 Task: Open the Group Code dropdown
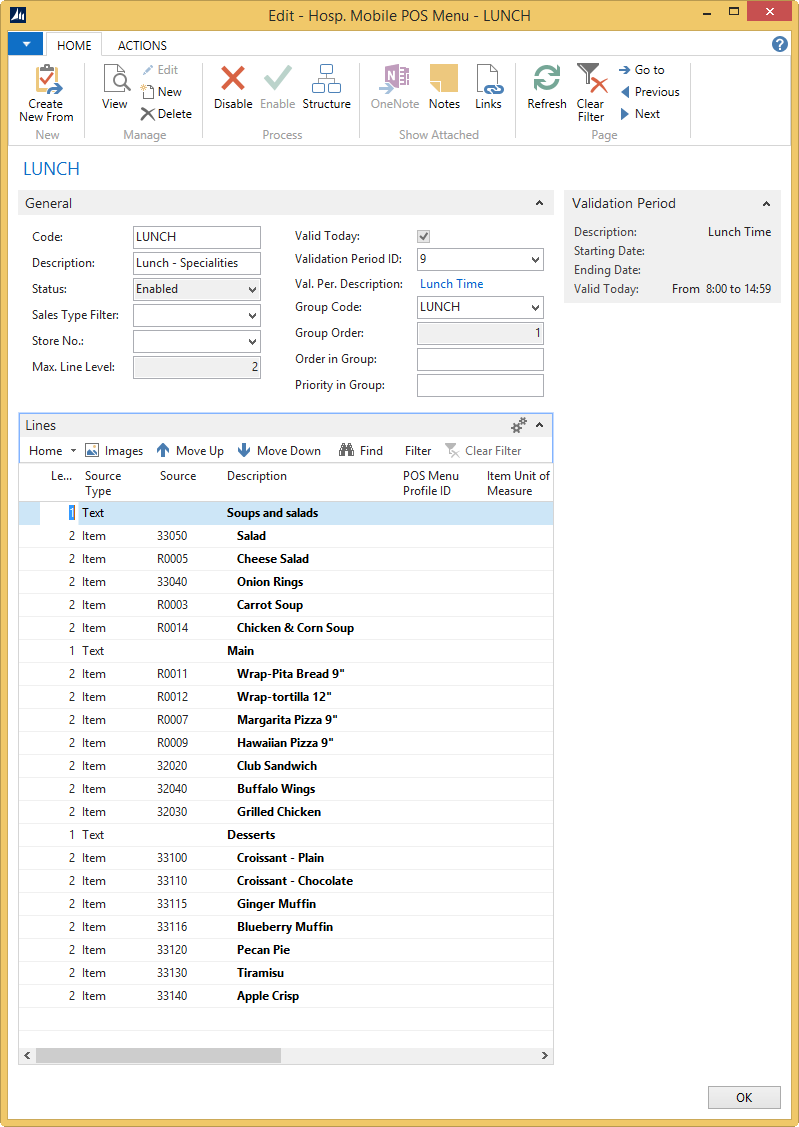(x=534, y=307)
